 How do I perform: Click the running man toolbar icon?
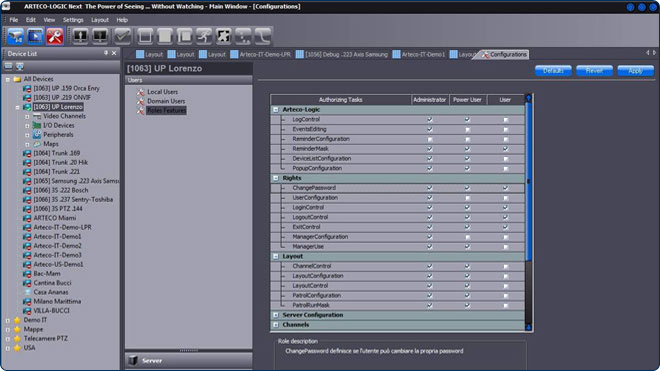204,36
